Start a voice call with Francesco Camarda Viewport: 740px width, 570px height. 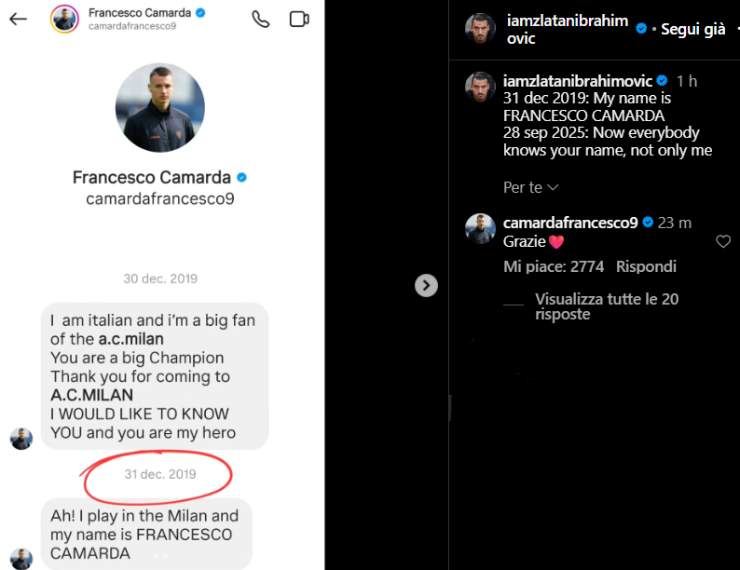[x=261, y=19]
